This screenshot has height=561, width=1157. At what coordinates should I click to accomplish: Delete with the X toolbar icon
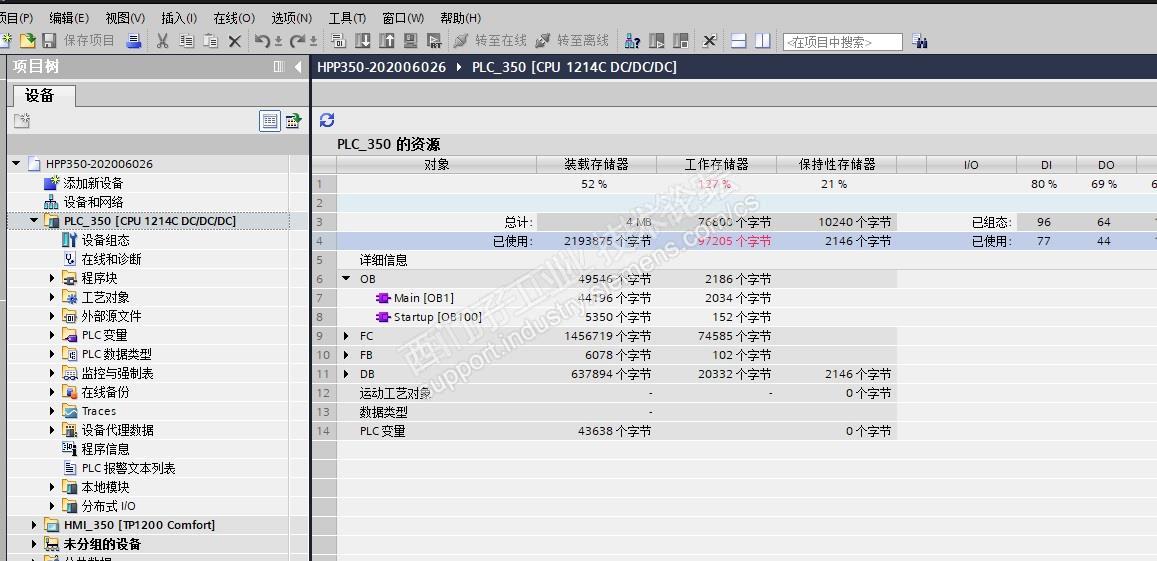(235, 42)
